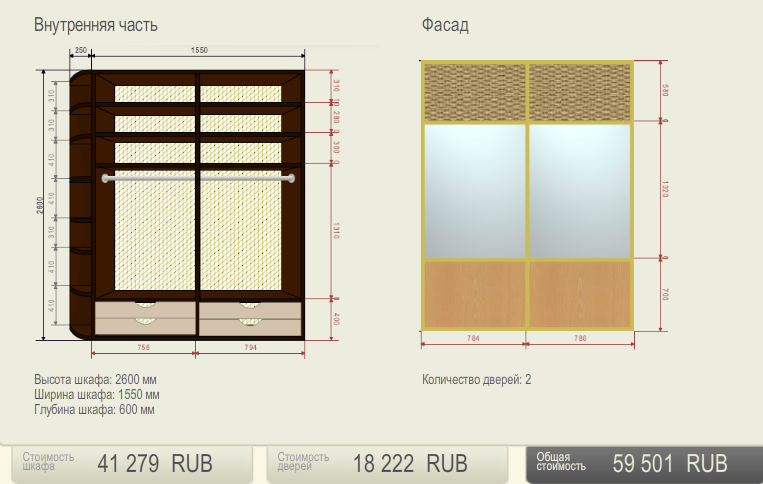Select the upper right drawer in the wardrobe interior
The image size is (763, 484).
(250, 310)
